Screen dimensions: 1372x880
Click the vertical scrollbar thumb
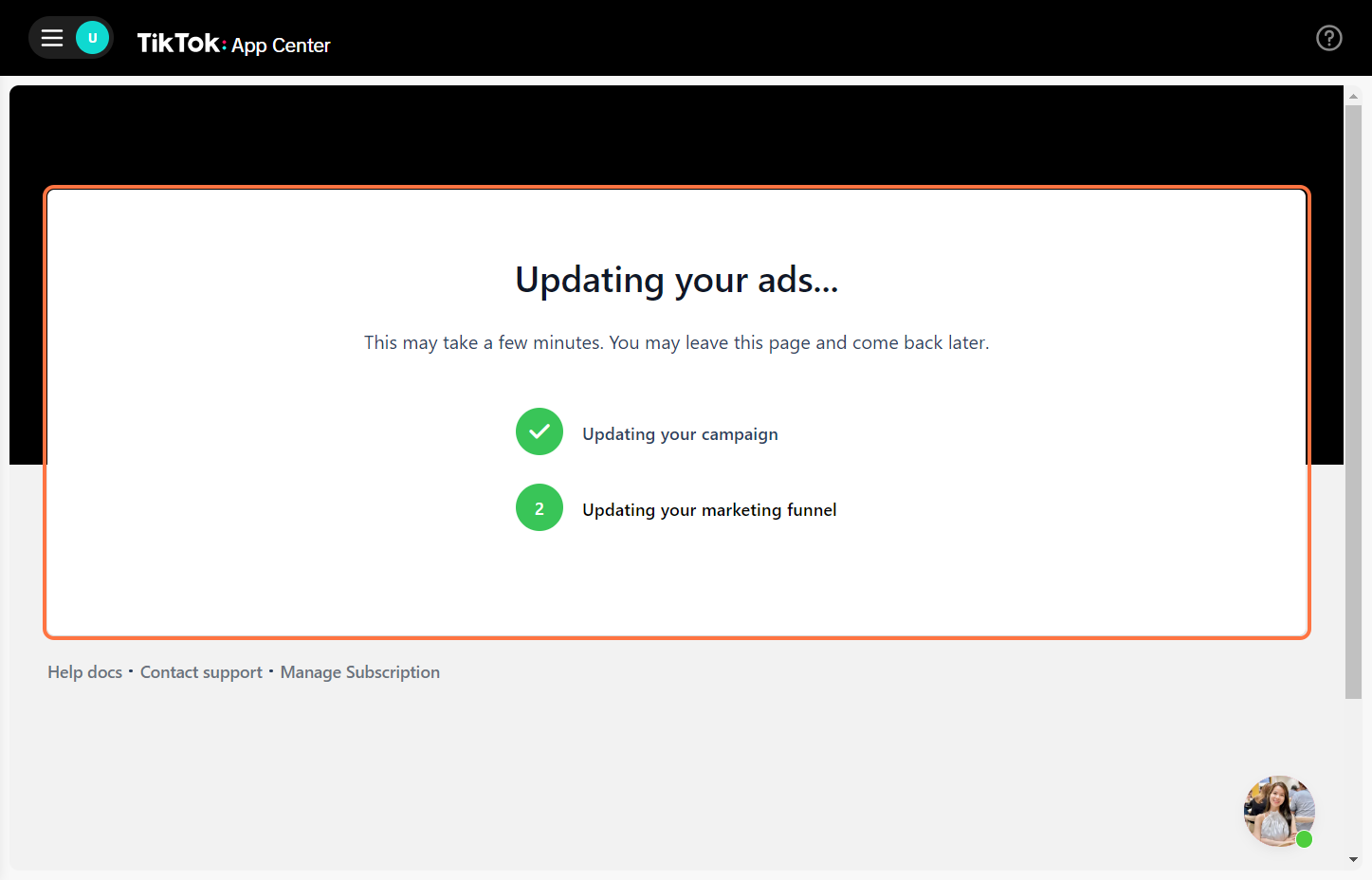point(1353,398)
